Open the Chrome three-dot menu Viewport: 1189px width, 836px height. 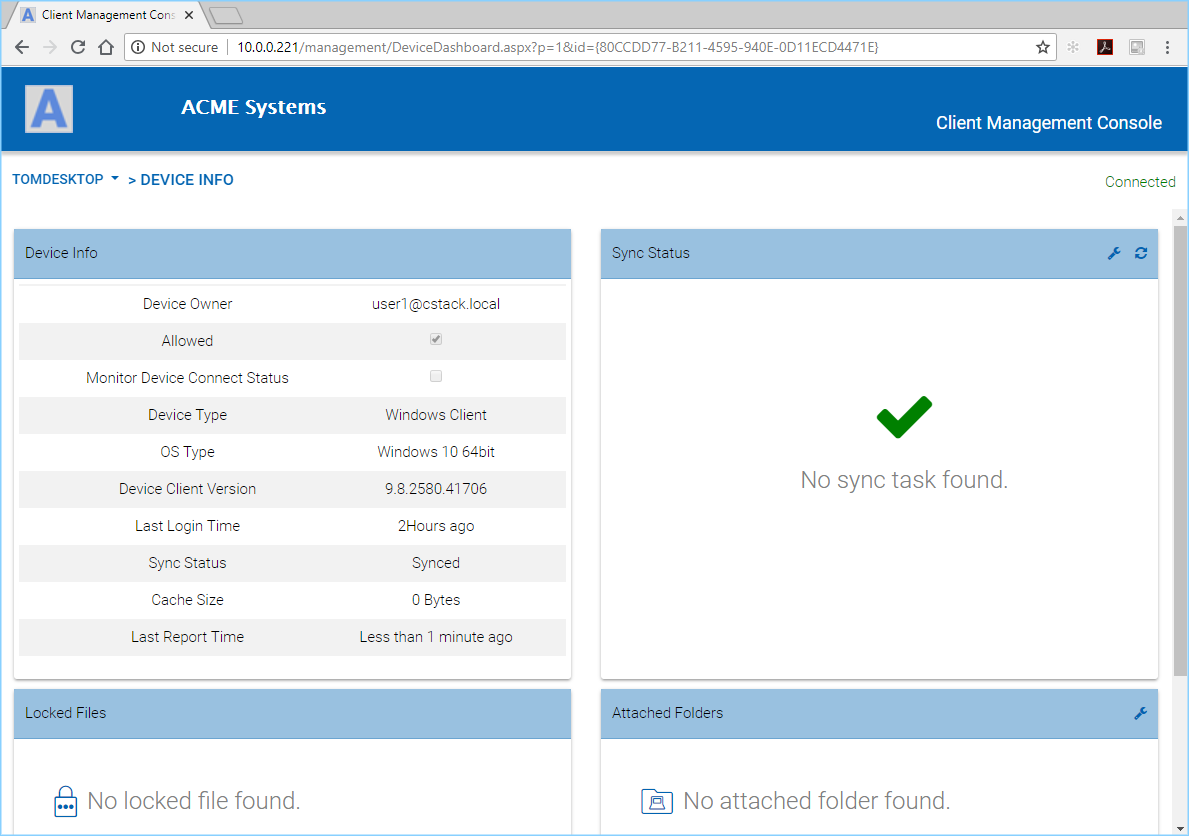point(1167,46)
